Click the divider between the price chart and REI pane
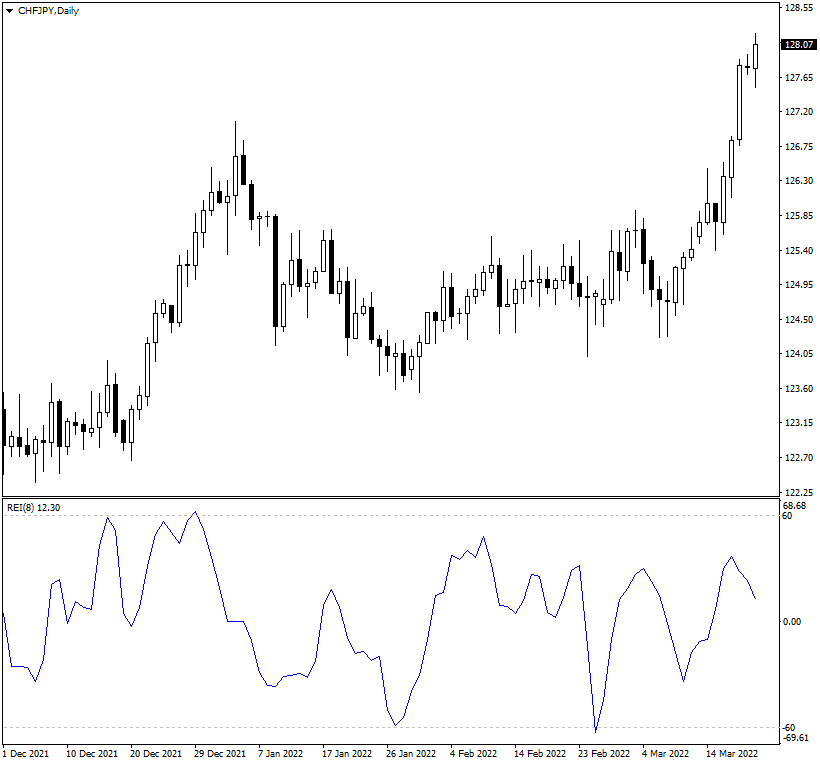This screenshot has width=820, height=765. (x=390, y=497)
